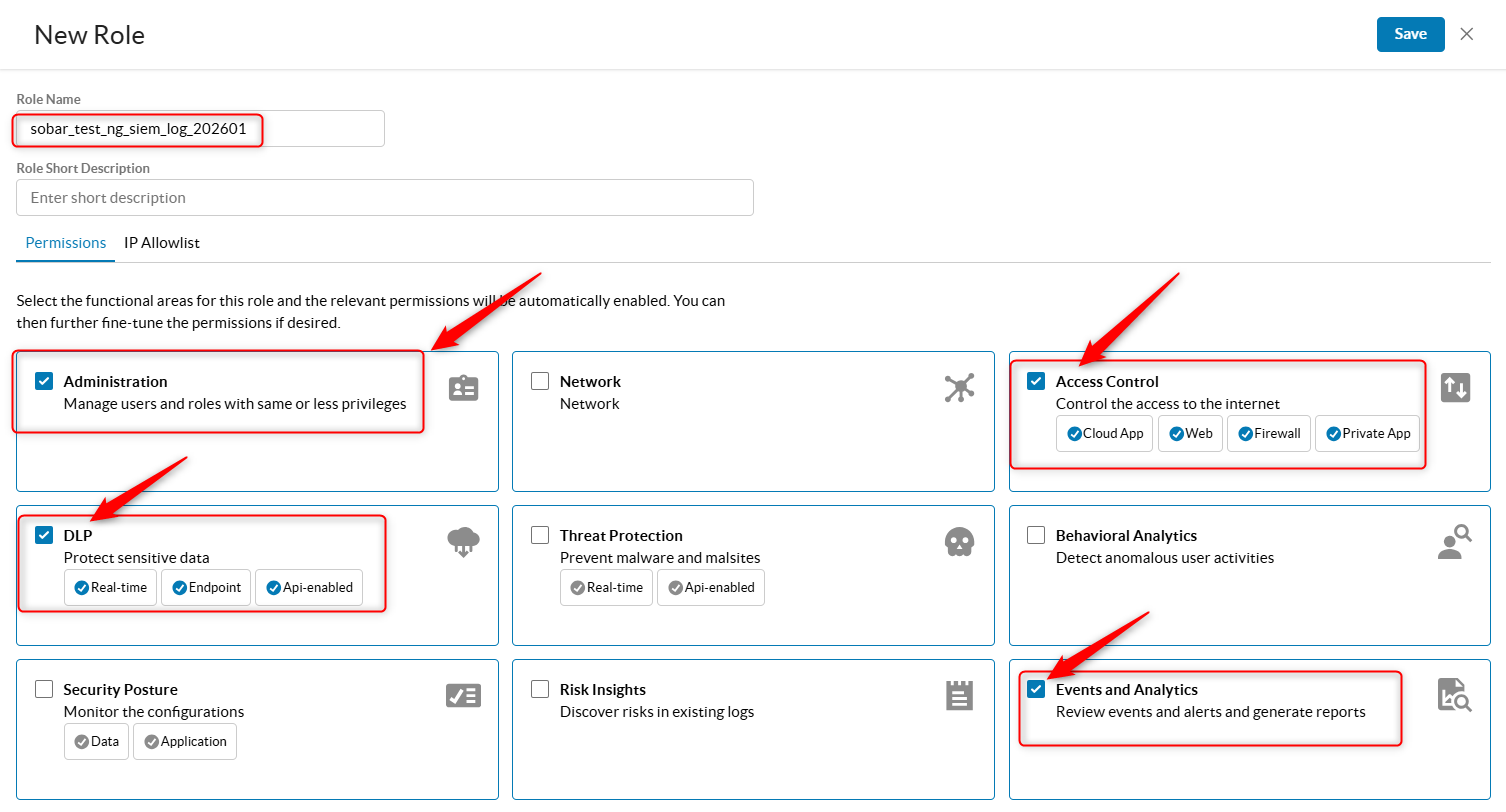Click the Behavioral Analytics user-search icon

click(1454, 541)
